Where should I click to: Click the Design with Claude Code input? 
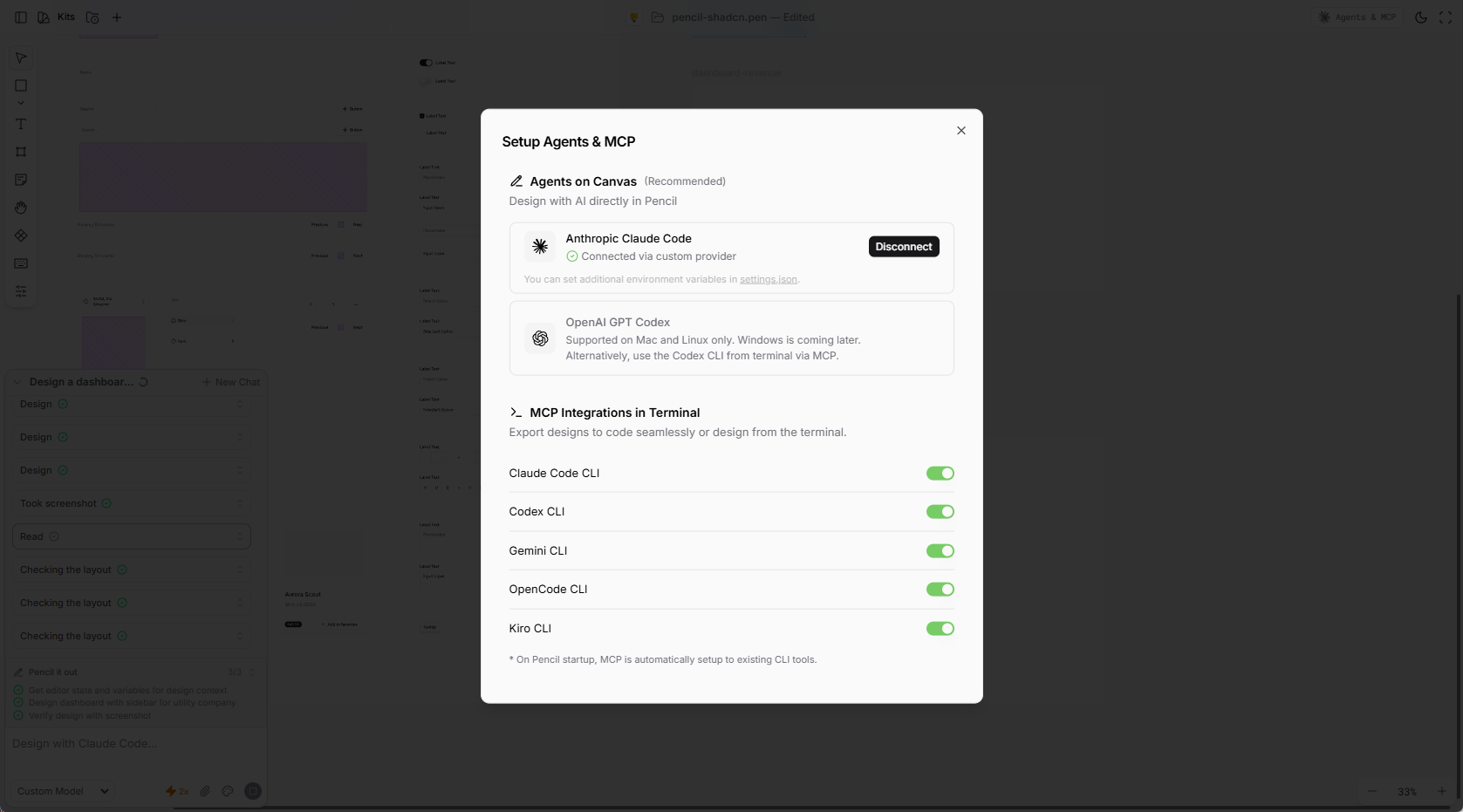coord(131,744)
